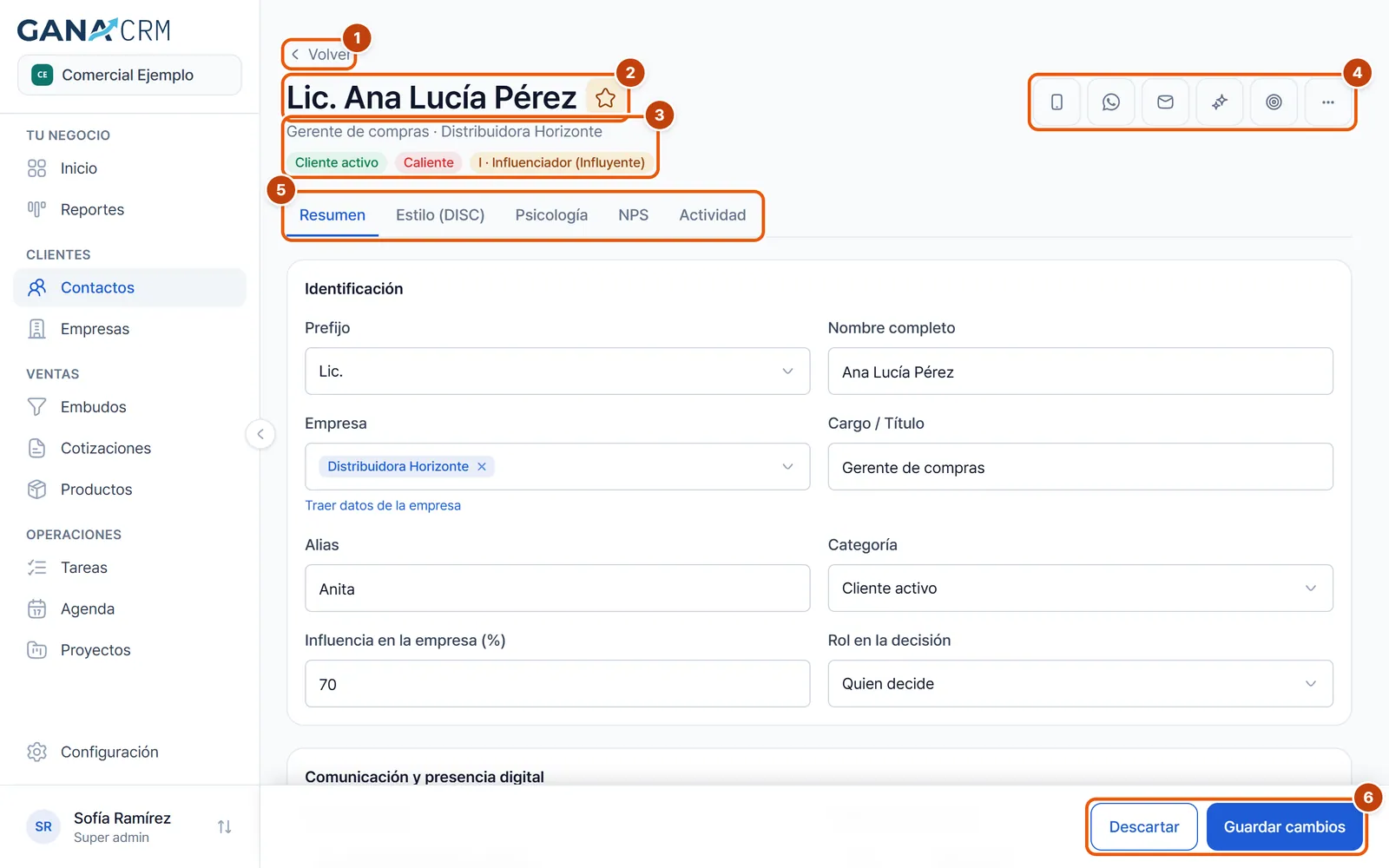
Task: Call the contact using the phone icon
Action: [x=1057, y=102]
